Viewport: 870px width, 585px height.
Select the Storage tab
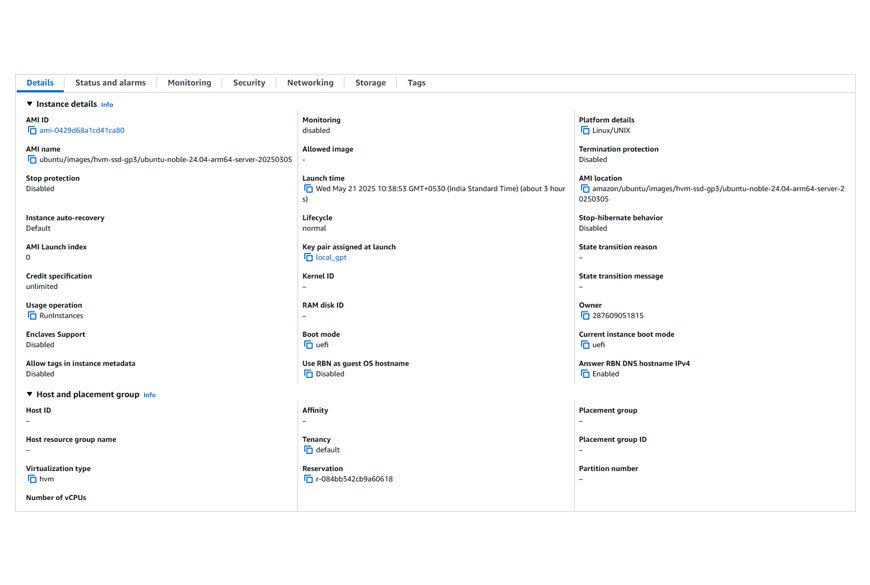[370, 83]
